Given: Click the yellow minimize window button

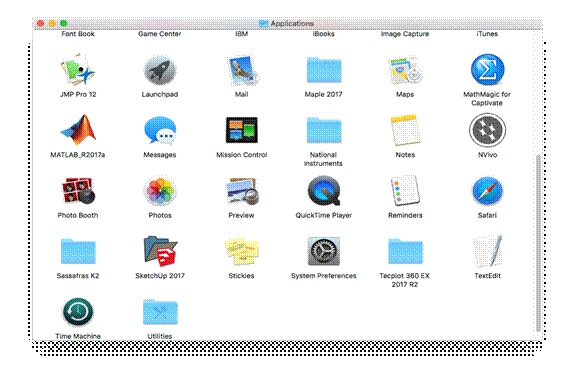Looking at the screenshot, I should pos(52,23).
